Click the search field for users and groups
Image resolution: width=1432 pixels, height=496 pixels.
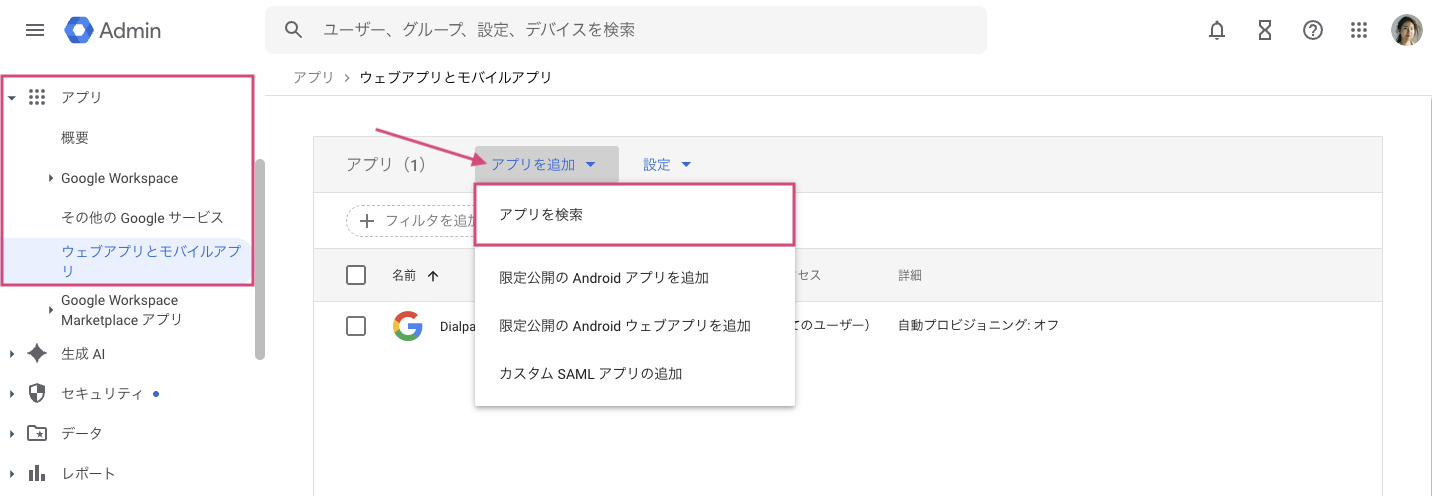[640, 30]
